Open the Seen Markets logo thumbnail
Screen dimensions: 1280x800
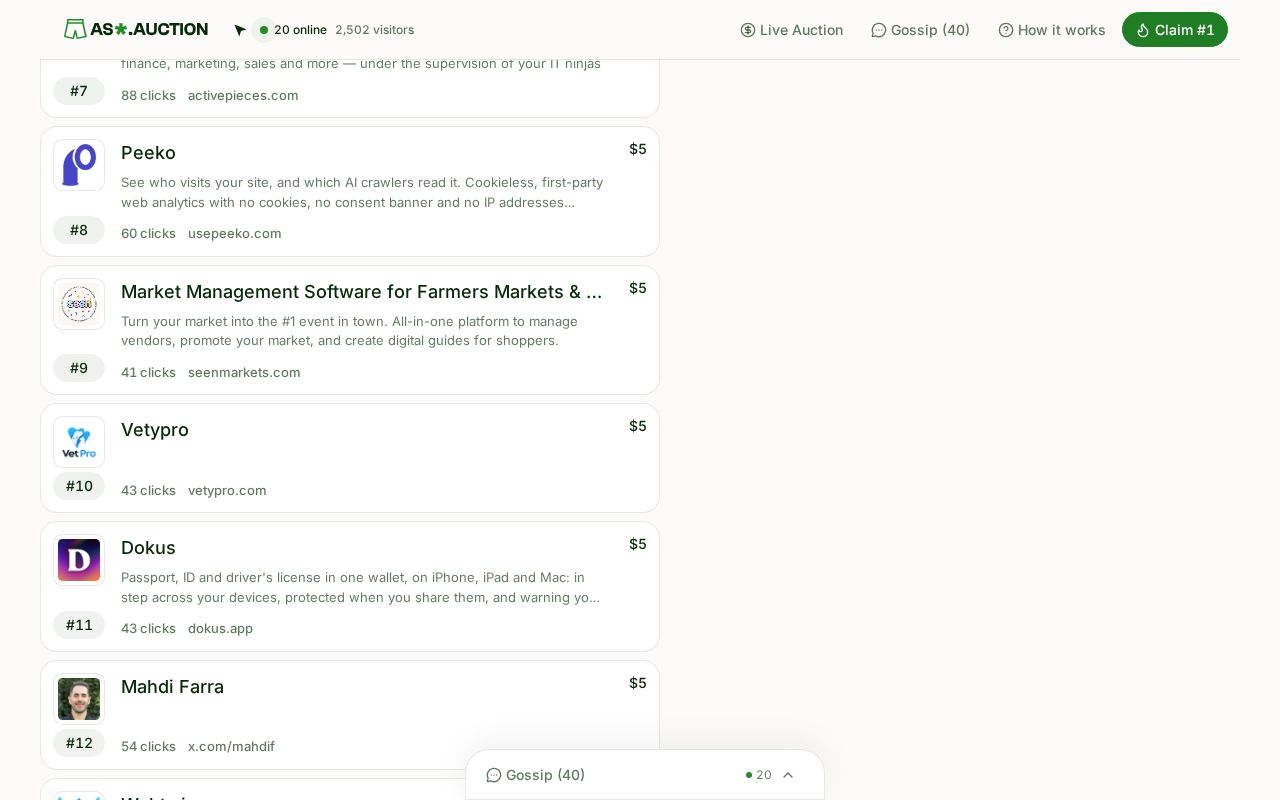coord(79,304)
